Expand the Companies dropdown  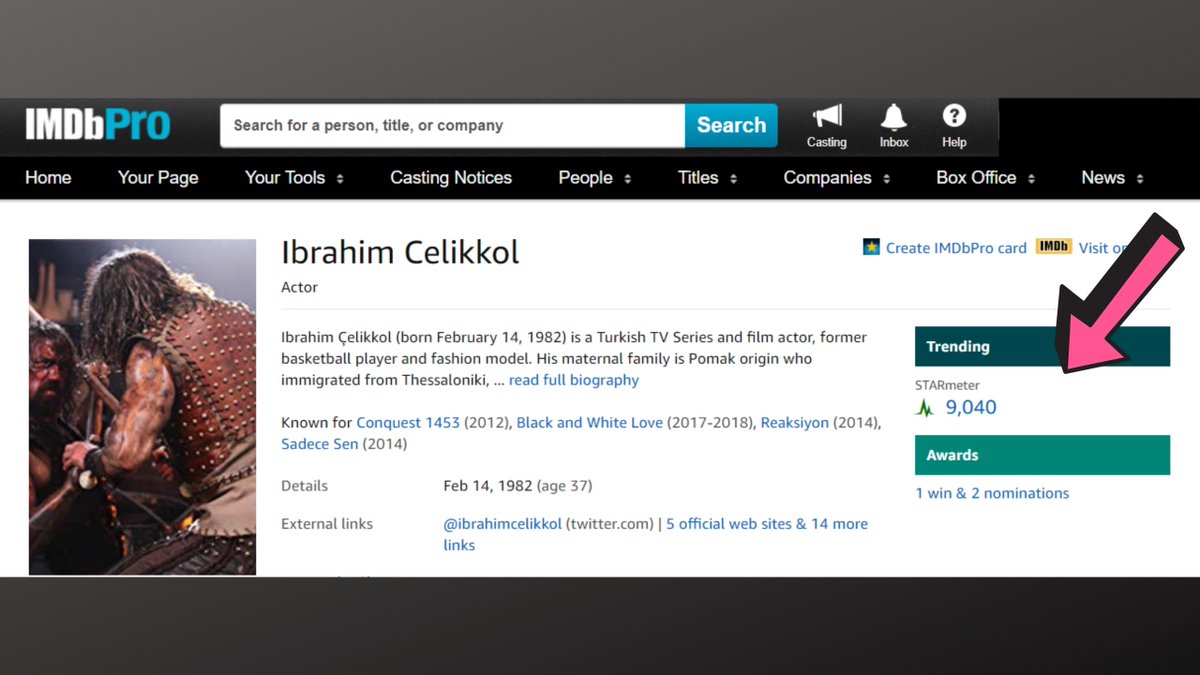[x=837, y=177]
